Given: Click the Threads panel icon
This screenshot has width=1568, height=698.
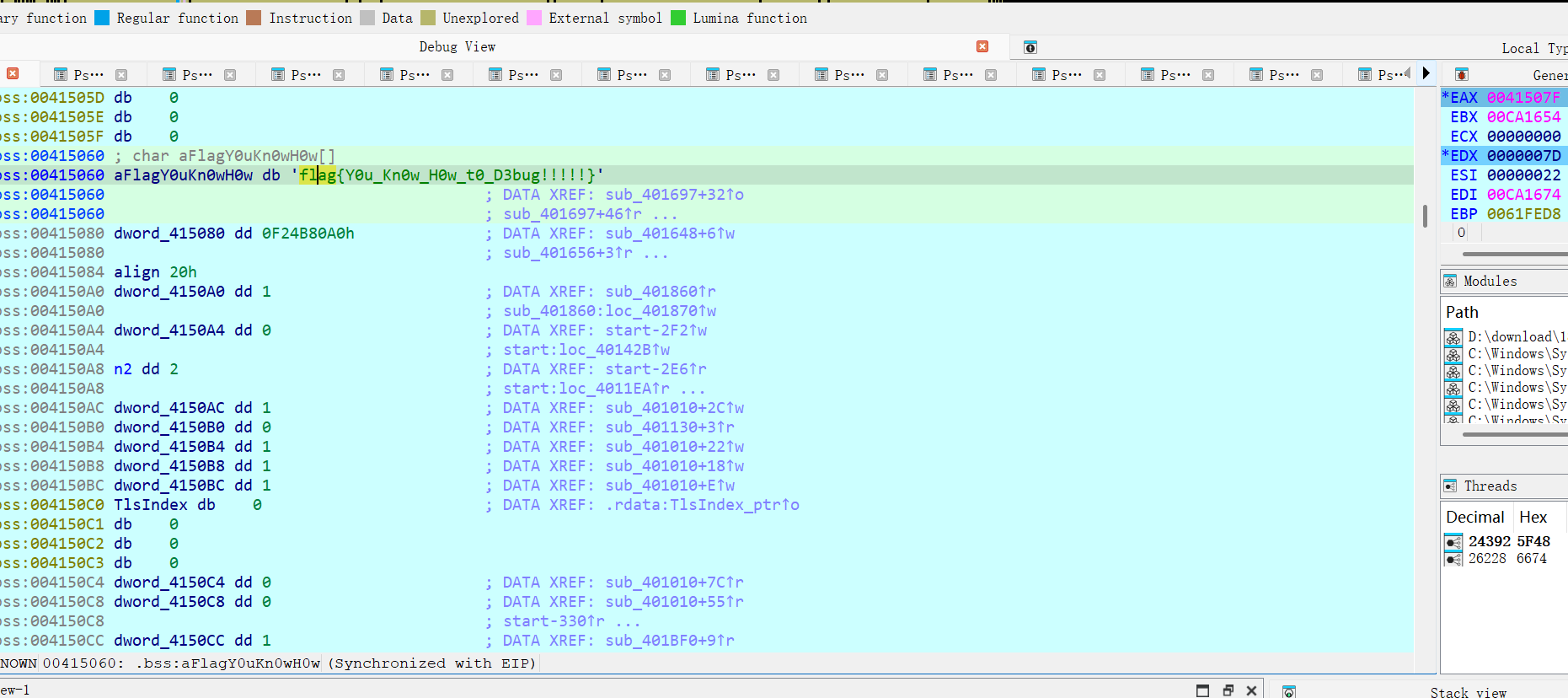Looking at the screenshot, I should pos(1450,486).
